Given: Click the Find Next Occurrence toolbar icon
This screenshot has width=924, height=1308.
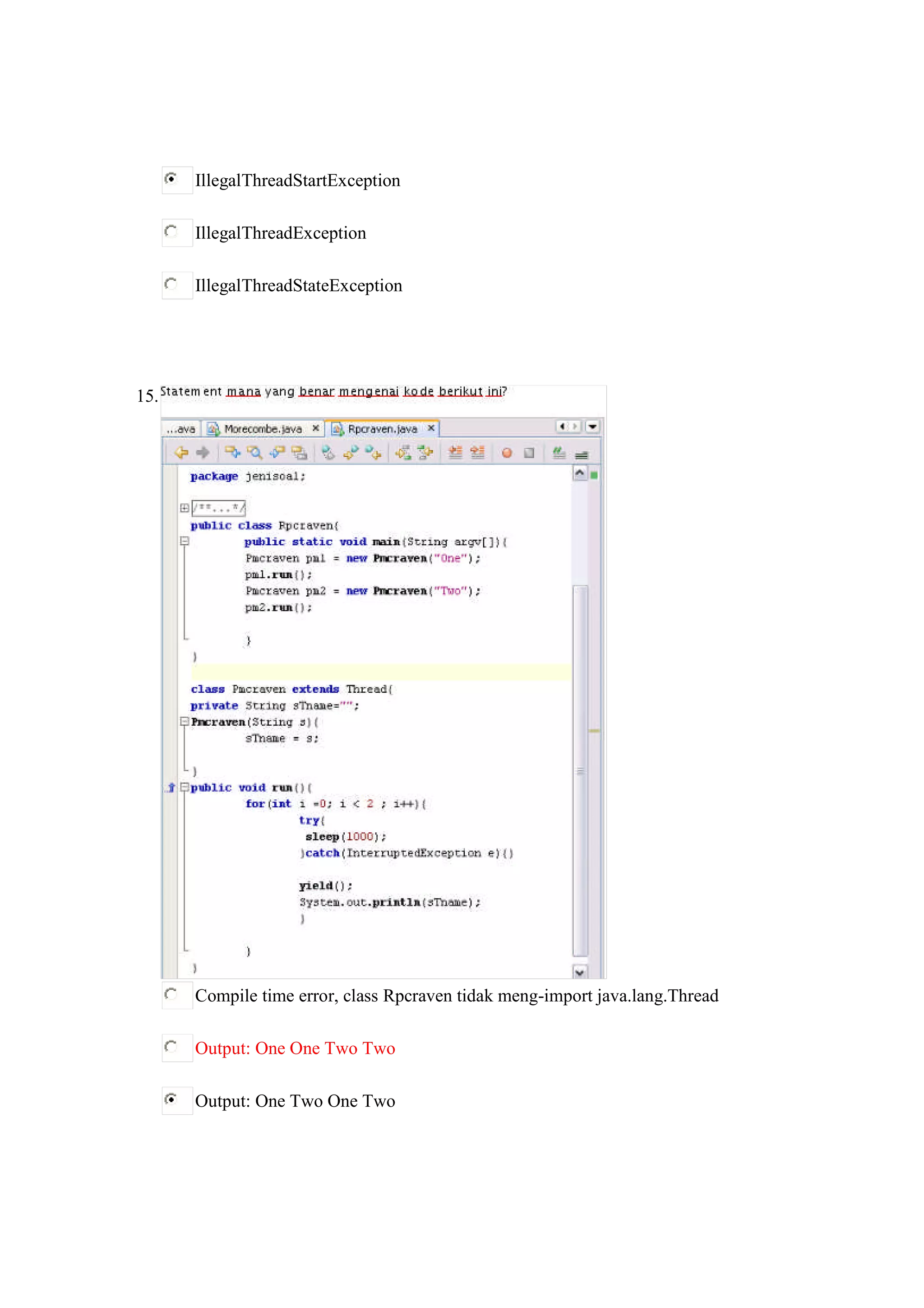Looking at the screenshot, I should [x=277, y=453].
